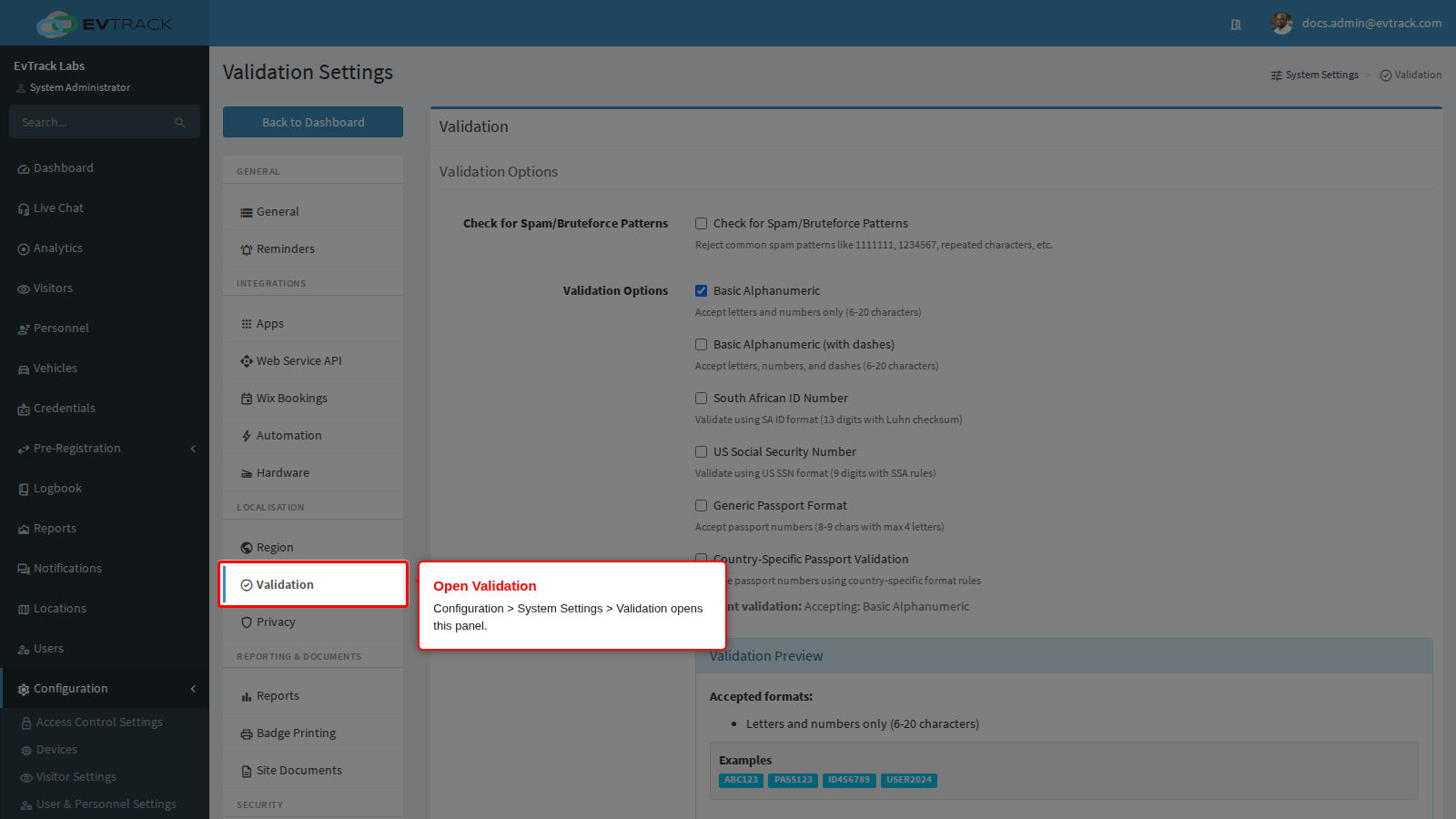
Task: Click the Back to Dashboard button
Action: (x=313, y=122)
